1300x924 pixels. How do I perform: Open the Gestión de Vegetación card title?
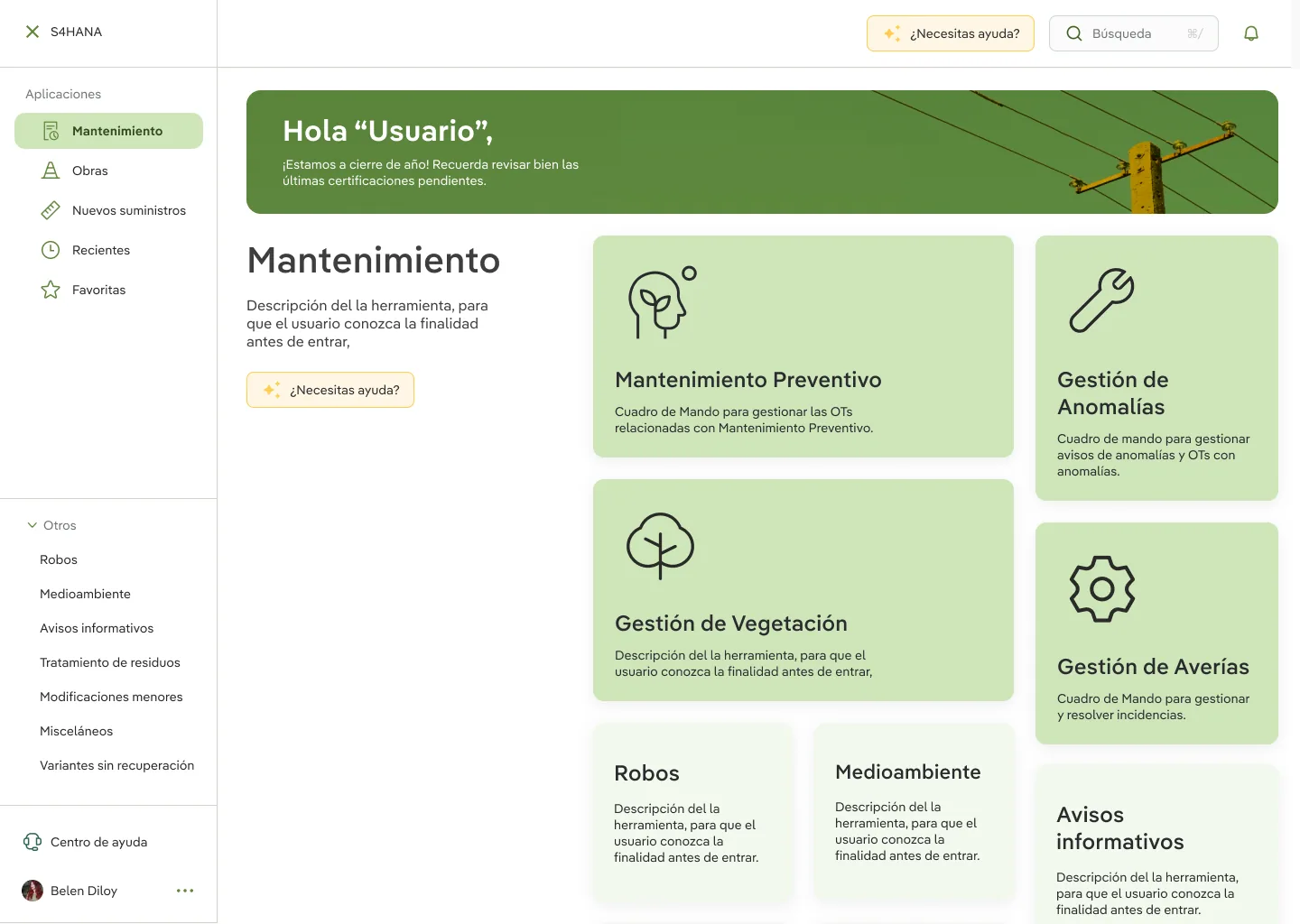tap(731, 624)
